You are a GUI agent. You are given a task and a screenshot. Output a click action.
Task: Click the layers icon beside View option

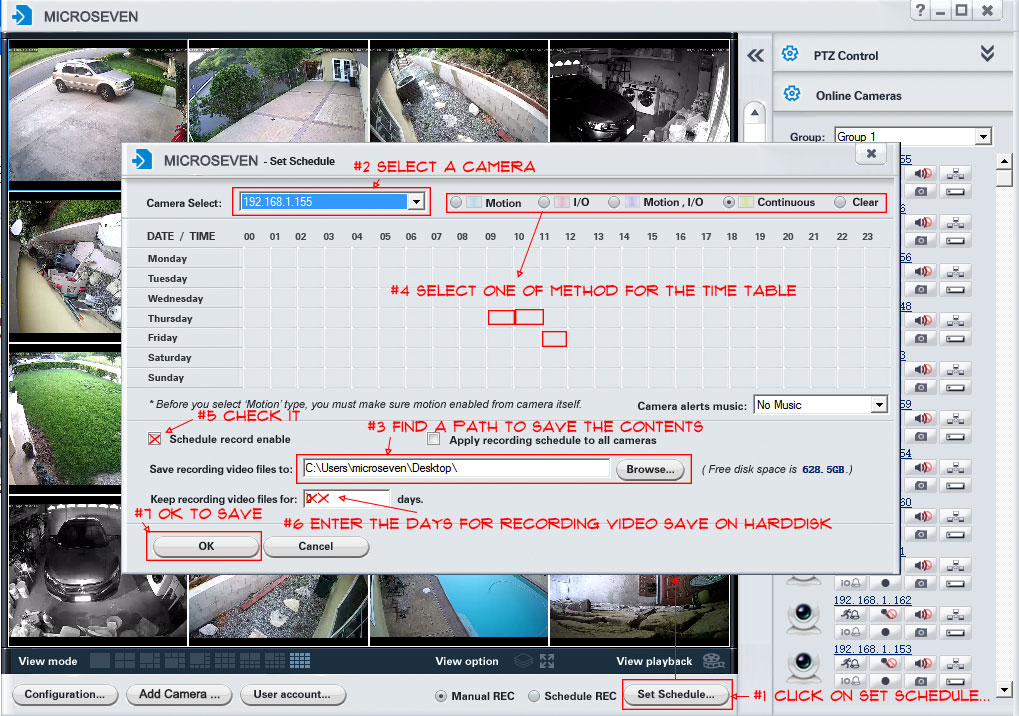[523, 661]
